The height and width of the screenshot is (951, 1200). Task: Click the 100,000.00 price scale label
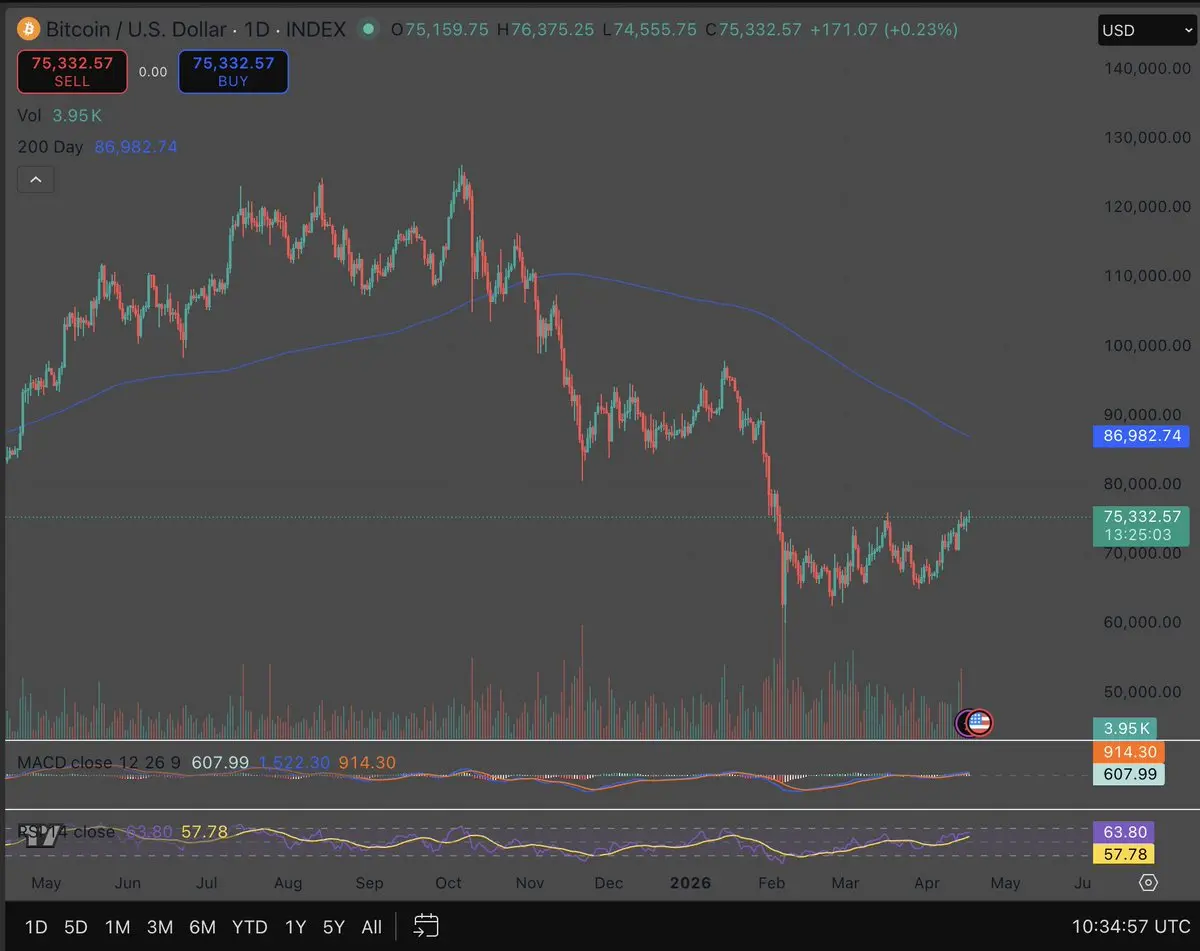pos(1148,346)
